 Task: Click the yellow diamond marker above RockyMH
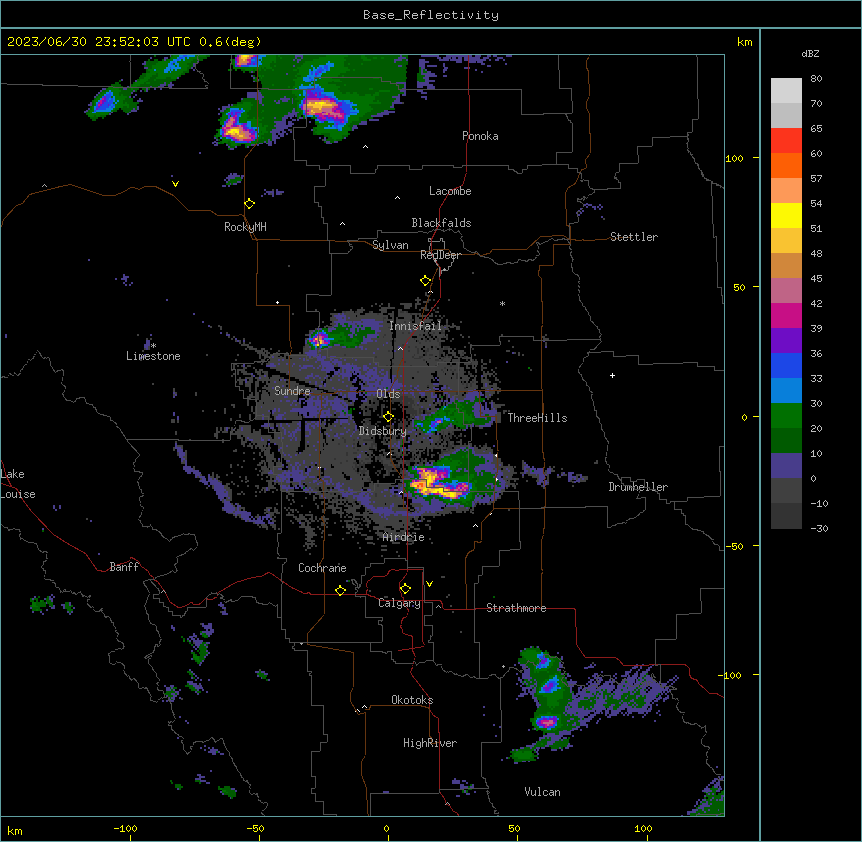click(x=249, y=203)
